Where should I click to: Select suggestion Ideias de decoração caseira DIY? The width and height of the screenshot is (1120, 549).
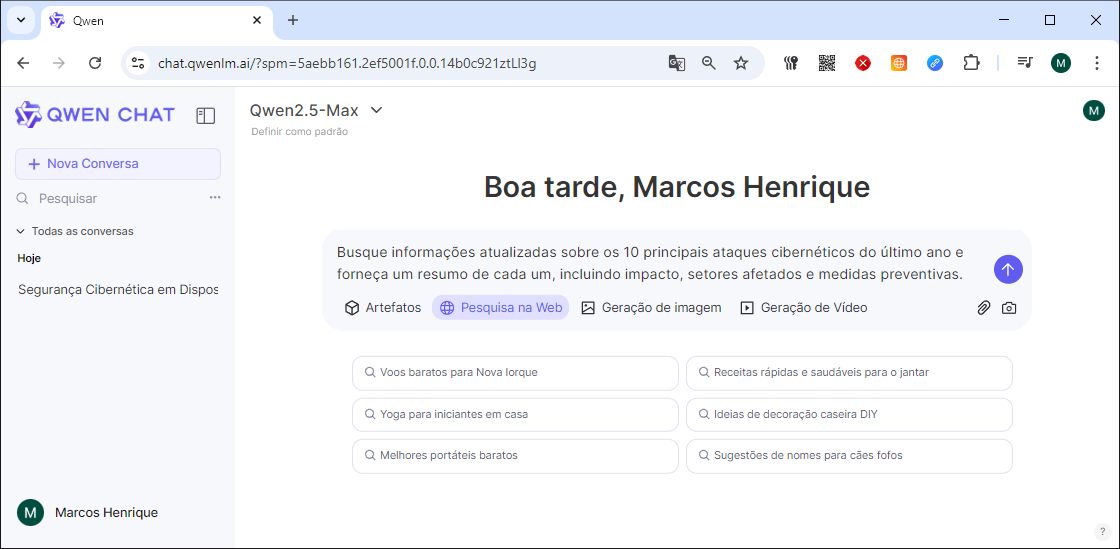849,414
